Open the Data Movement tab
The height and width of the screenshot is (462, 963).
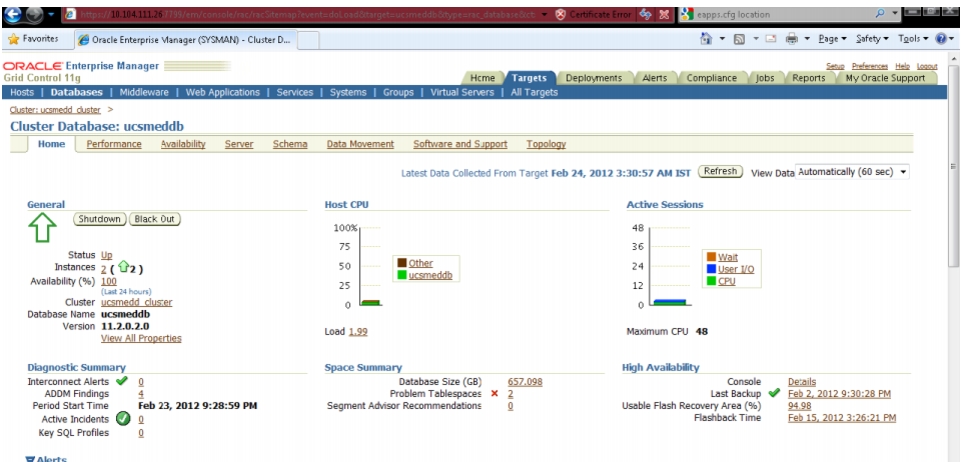click(360, 144)
